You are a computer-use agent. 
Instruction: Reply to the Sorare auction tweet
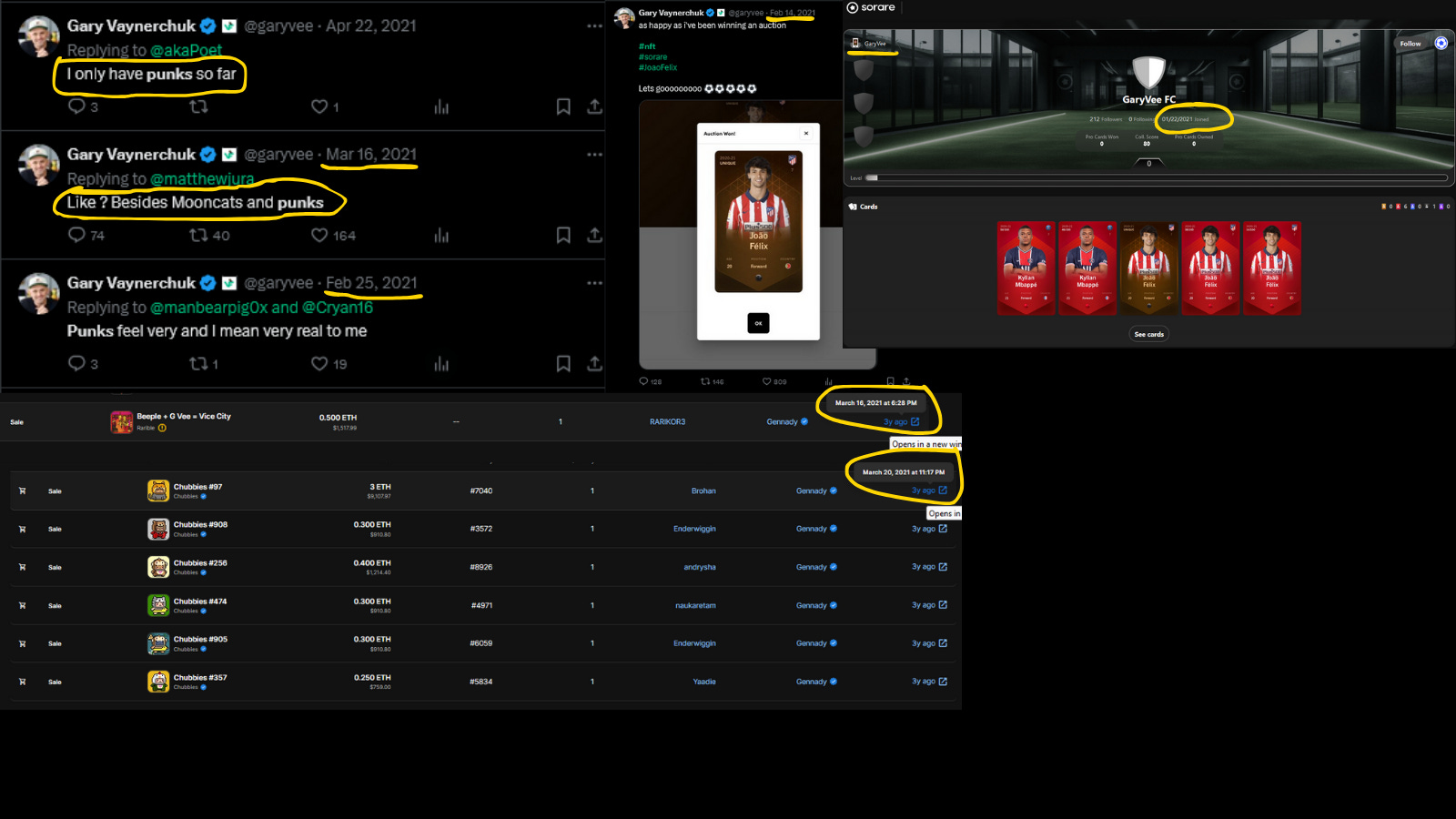(643, 381)
